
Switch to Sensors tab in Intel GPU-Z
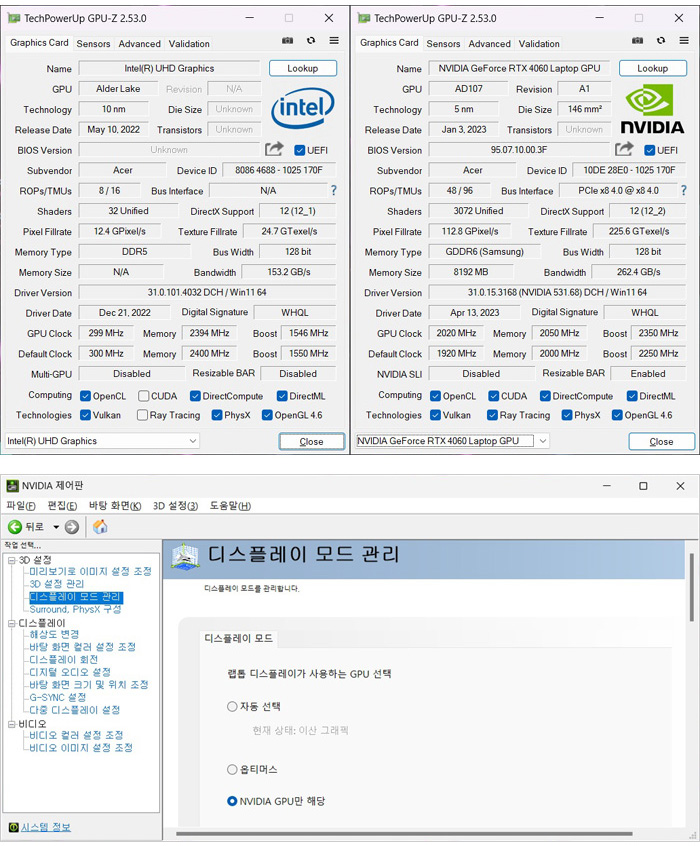[93, 44]
